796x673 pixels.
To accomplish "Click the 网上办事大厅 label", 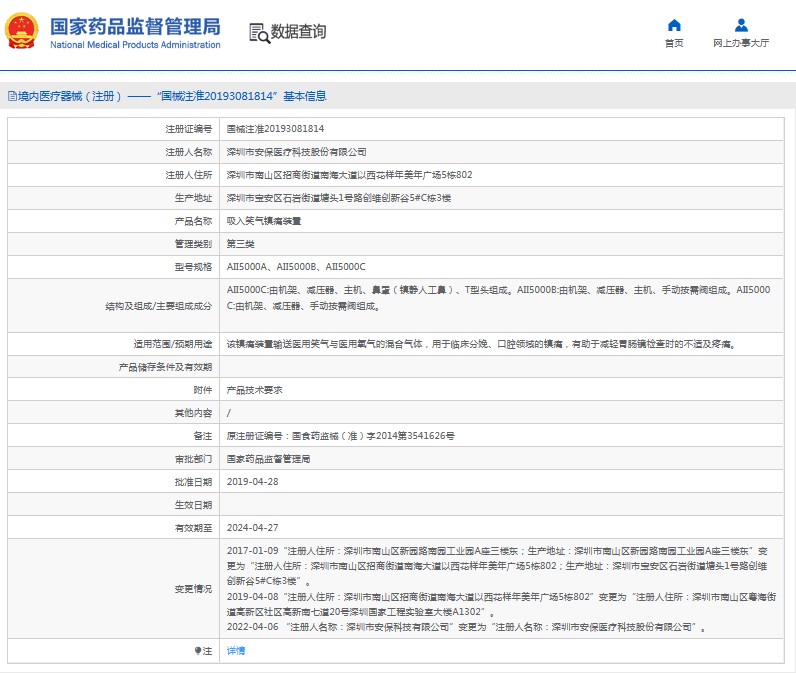I will (741, 43).
